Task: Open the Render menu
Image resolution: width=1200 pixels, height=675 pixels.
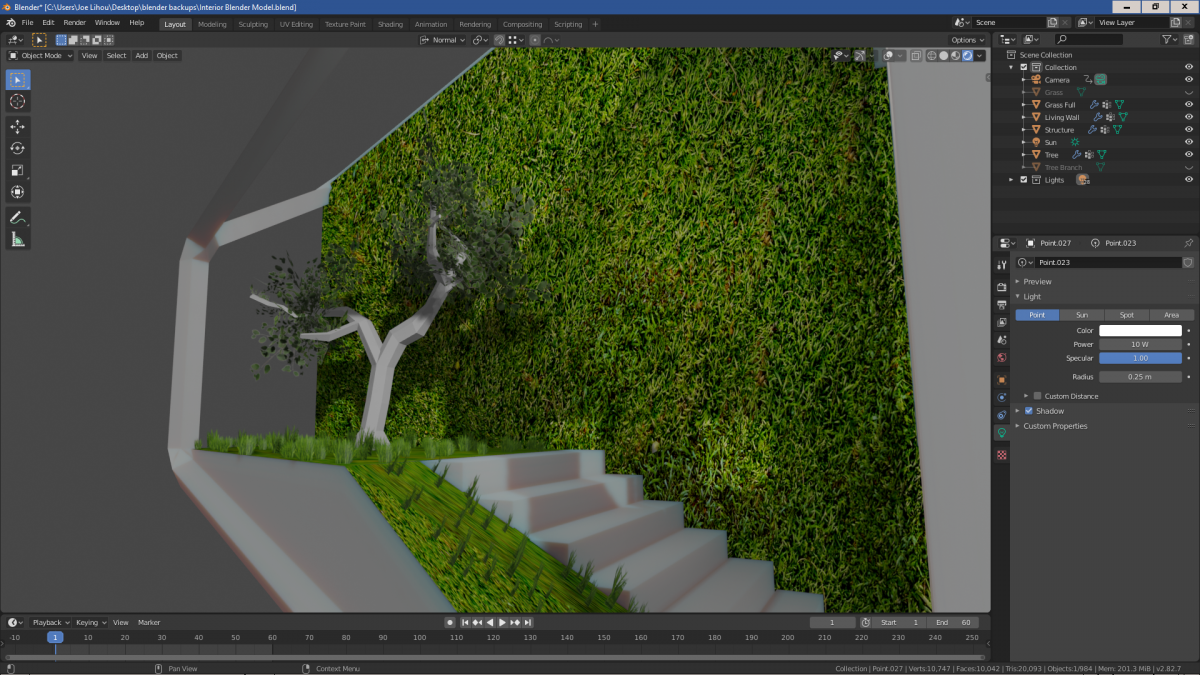Action: point(74,22)
